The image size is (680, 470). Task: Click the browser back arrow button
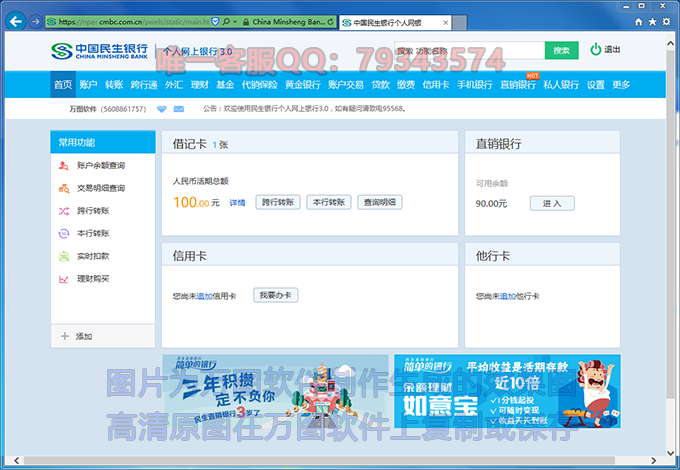(x=17, y=21)
